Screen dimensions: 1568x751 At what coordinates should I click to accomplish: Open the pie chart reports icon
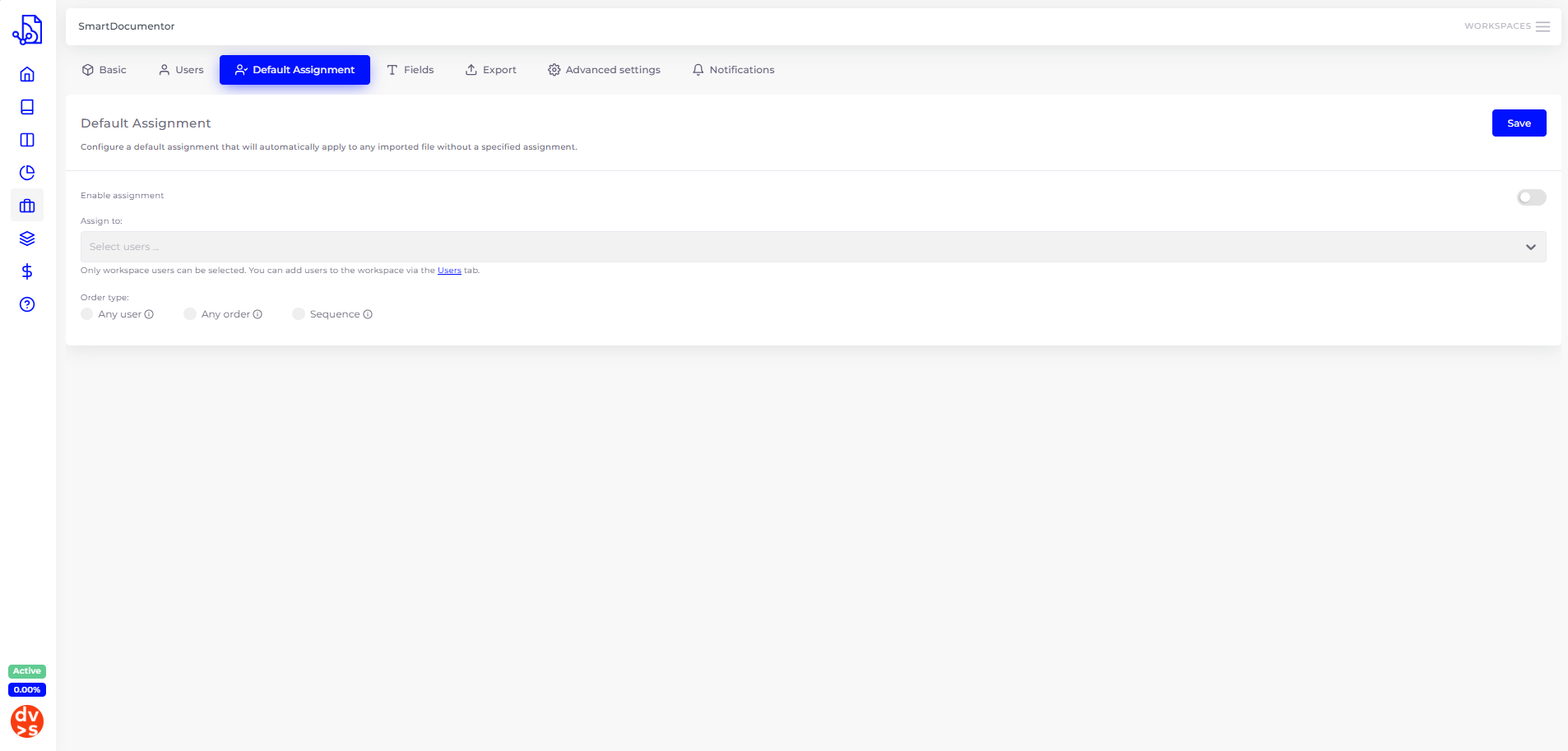coord(27,173)
